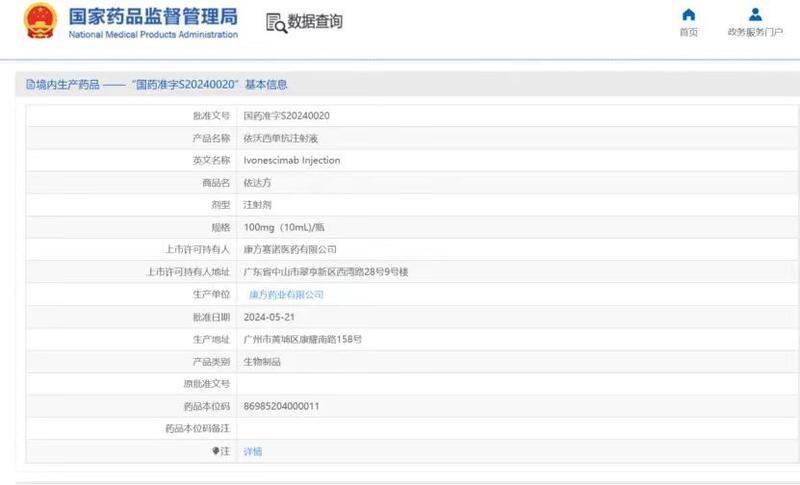Open 政务服务门户 user icon
Image resolution: width=800 pixels, height=485 pixels.
755,15
